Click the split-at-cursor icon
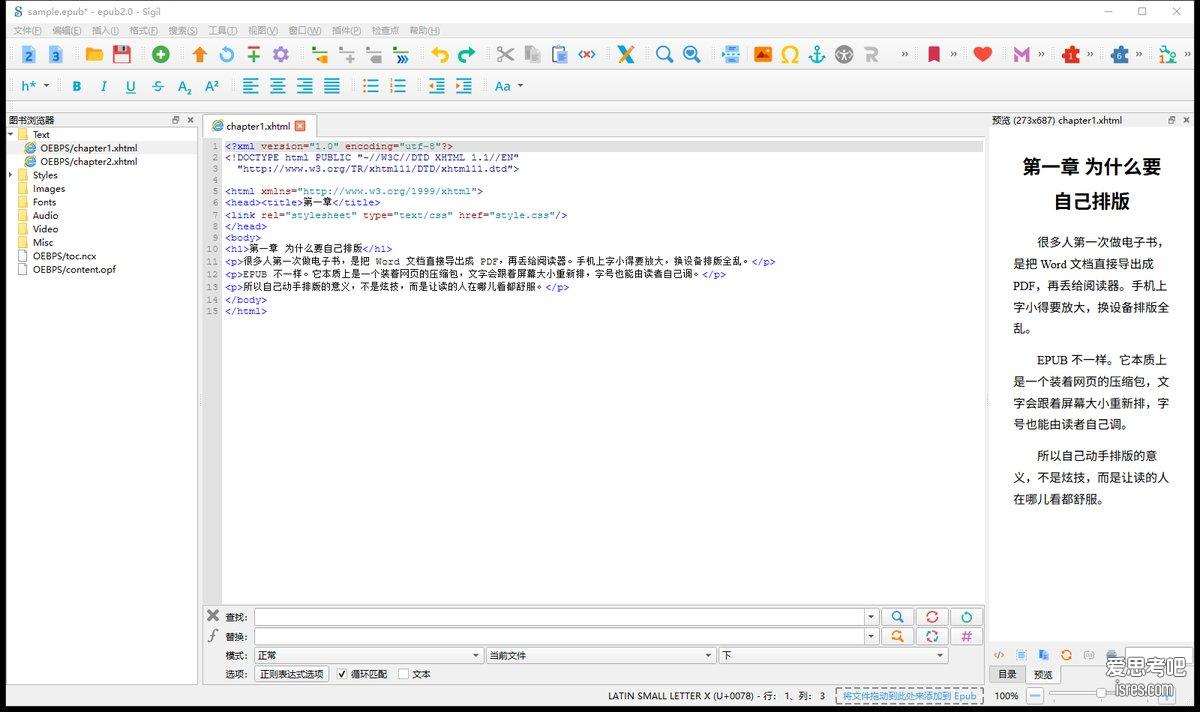 [x=731, y=55]
